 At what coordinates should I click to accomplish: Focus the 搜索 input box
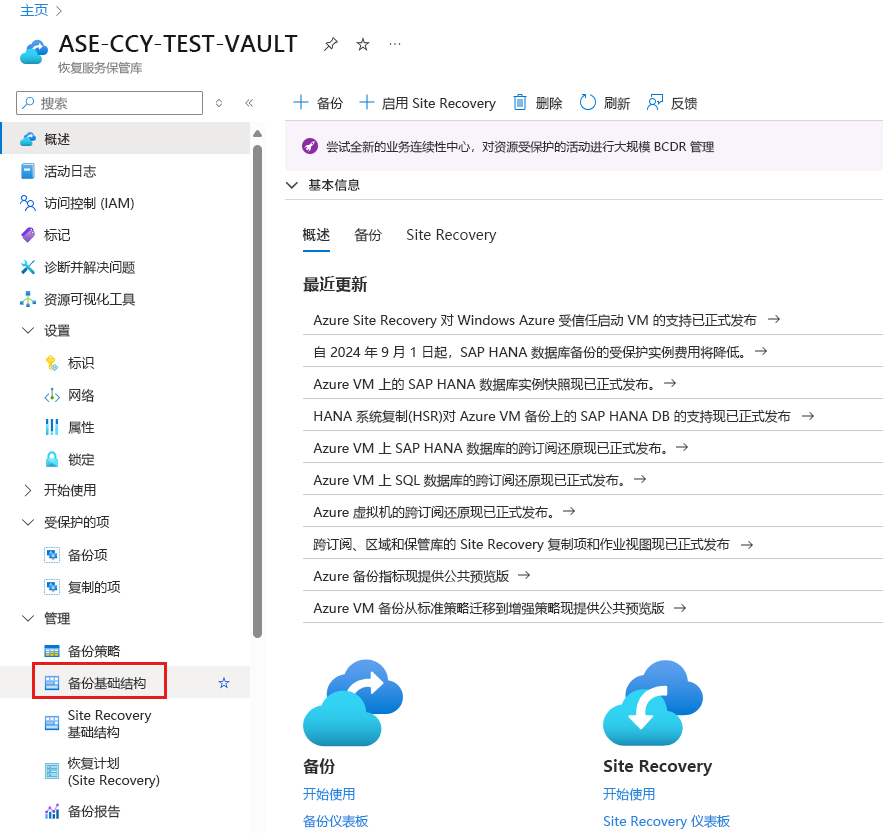(109, 103)
